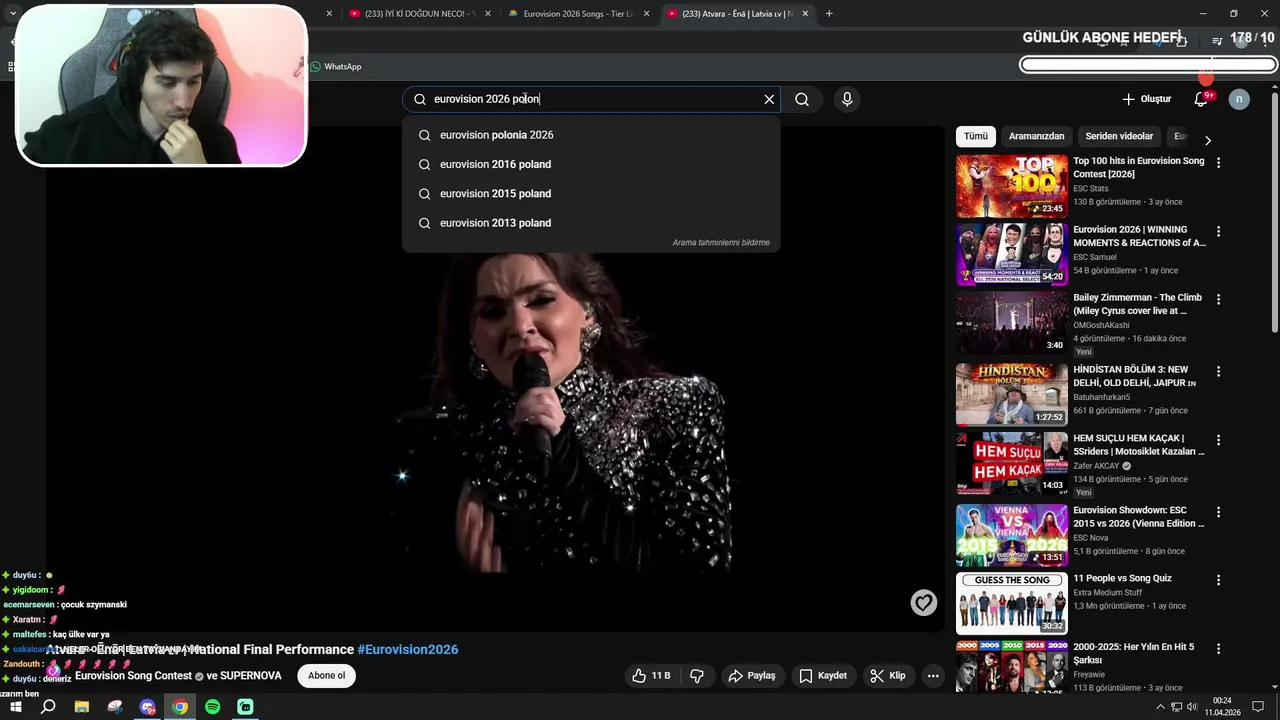Screen dimensions: 1280x720
Task: Open menu for Hem Suçlu Hem Kaçak video
Action: 1218,440
